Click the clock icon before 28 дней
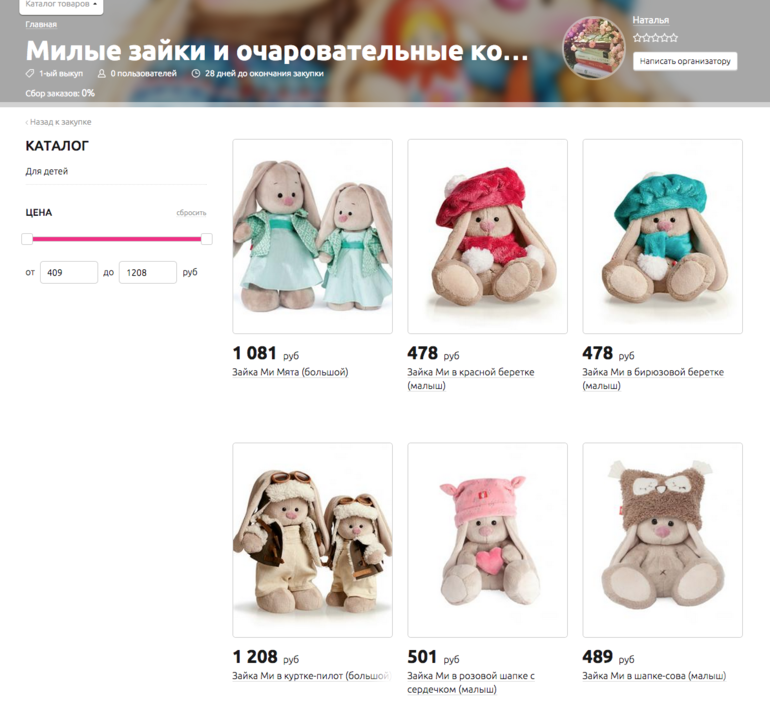 [195, 74]
